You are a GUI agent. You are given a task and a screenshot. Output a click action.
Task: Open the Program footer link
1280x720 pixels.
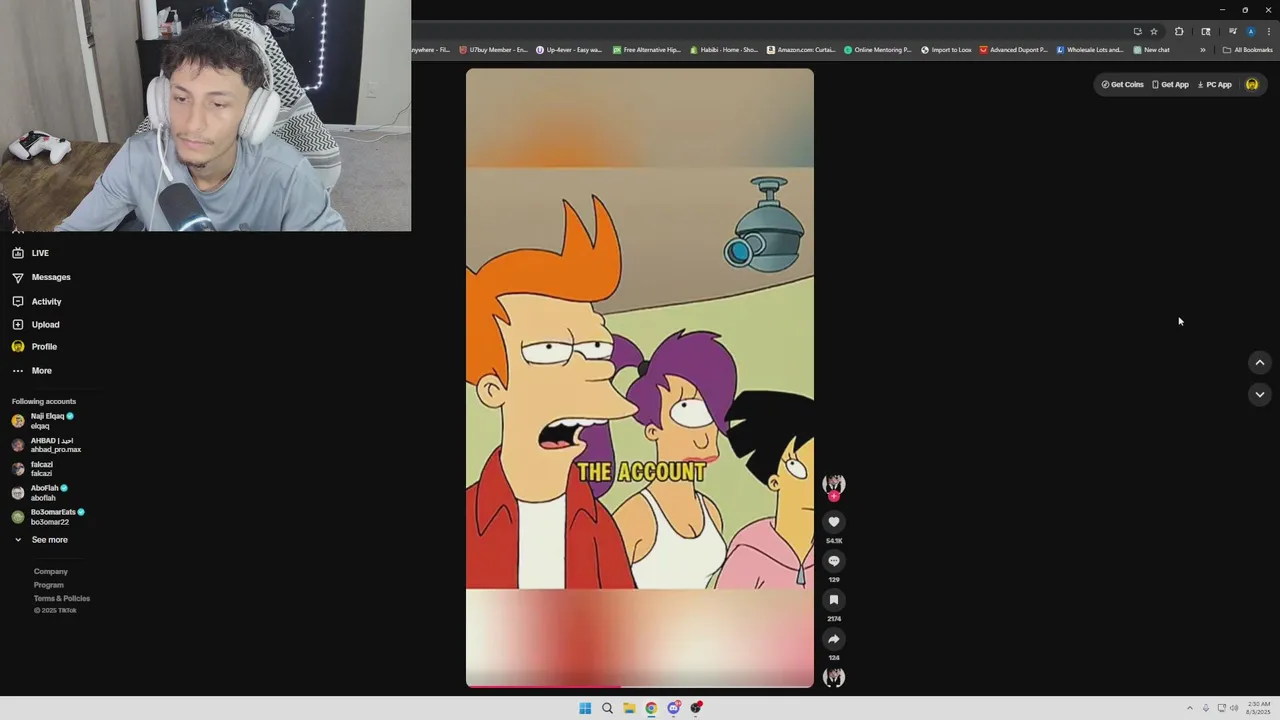click(x=48, y=585)
